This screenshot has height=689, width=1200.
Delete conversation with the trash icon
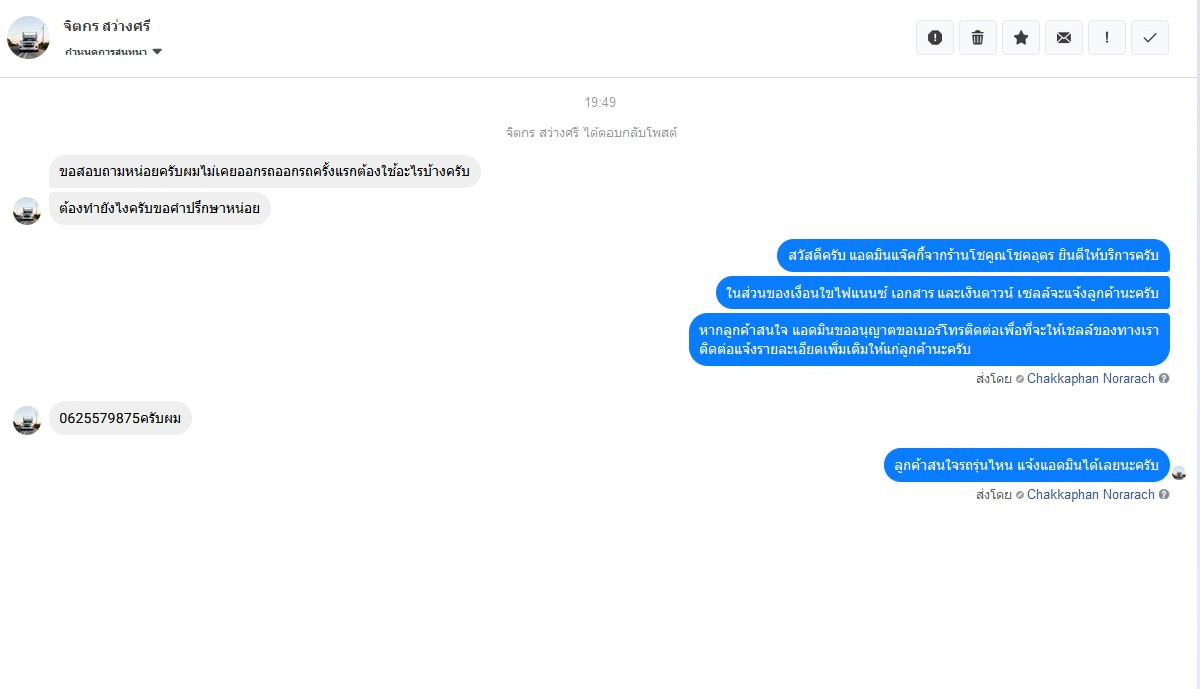(978, 38)
